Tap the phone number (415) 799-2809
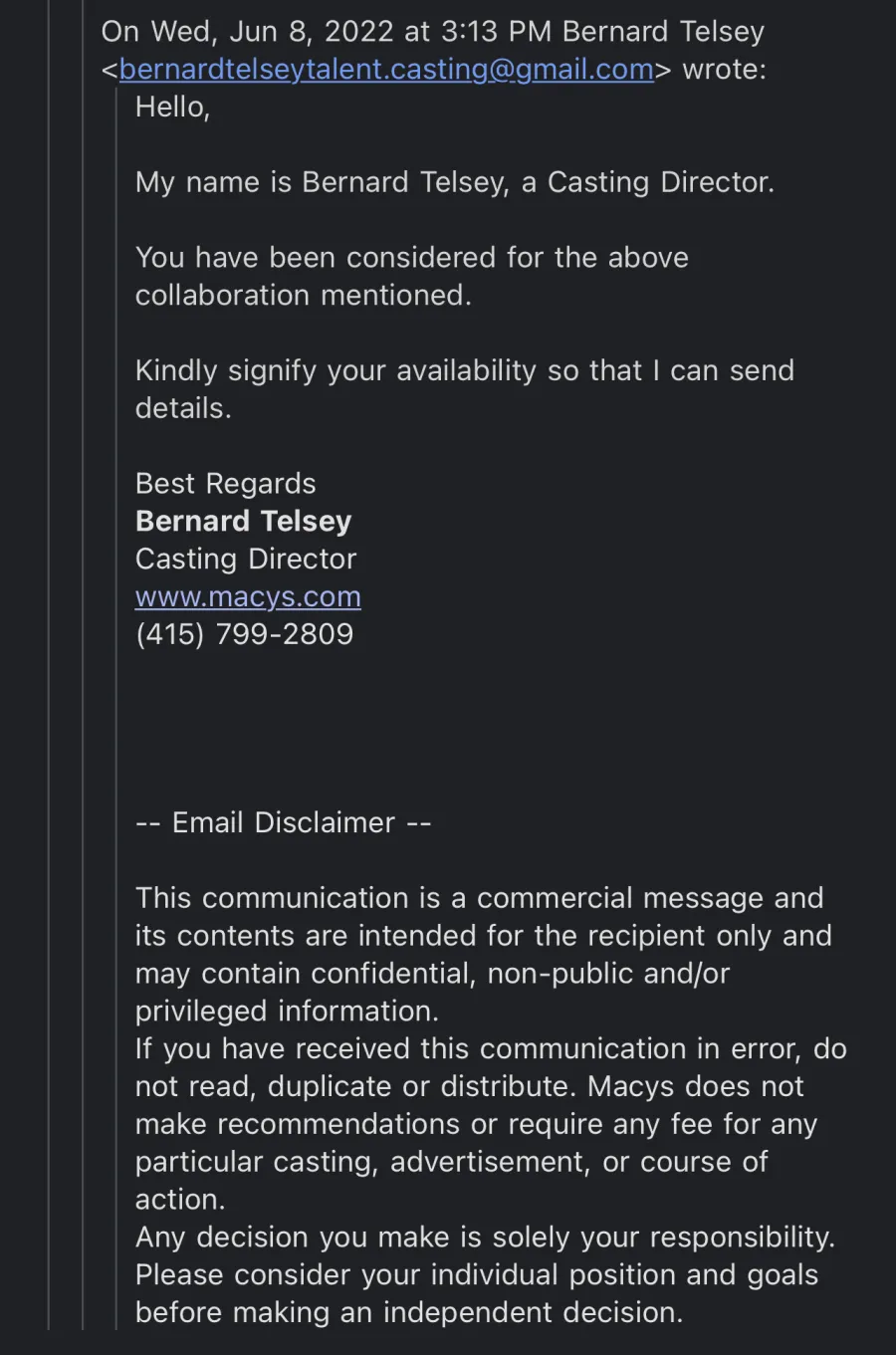This screenshot has height=1355, width=896. [244, 634]
